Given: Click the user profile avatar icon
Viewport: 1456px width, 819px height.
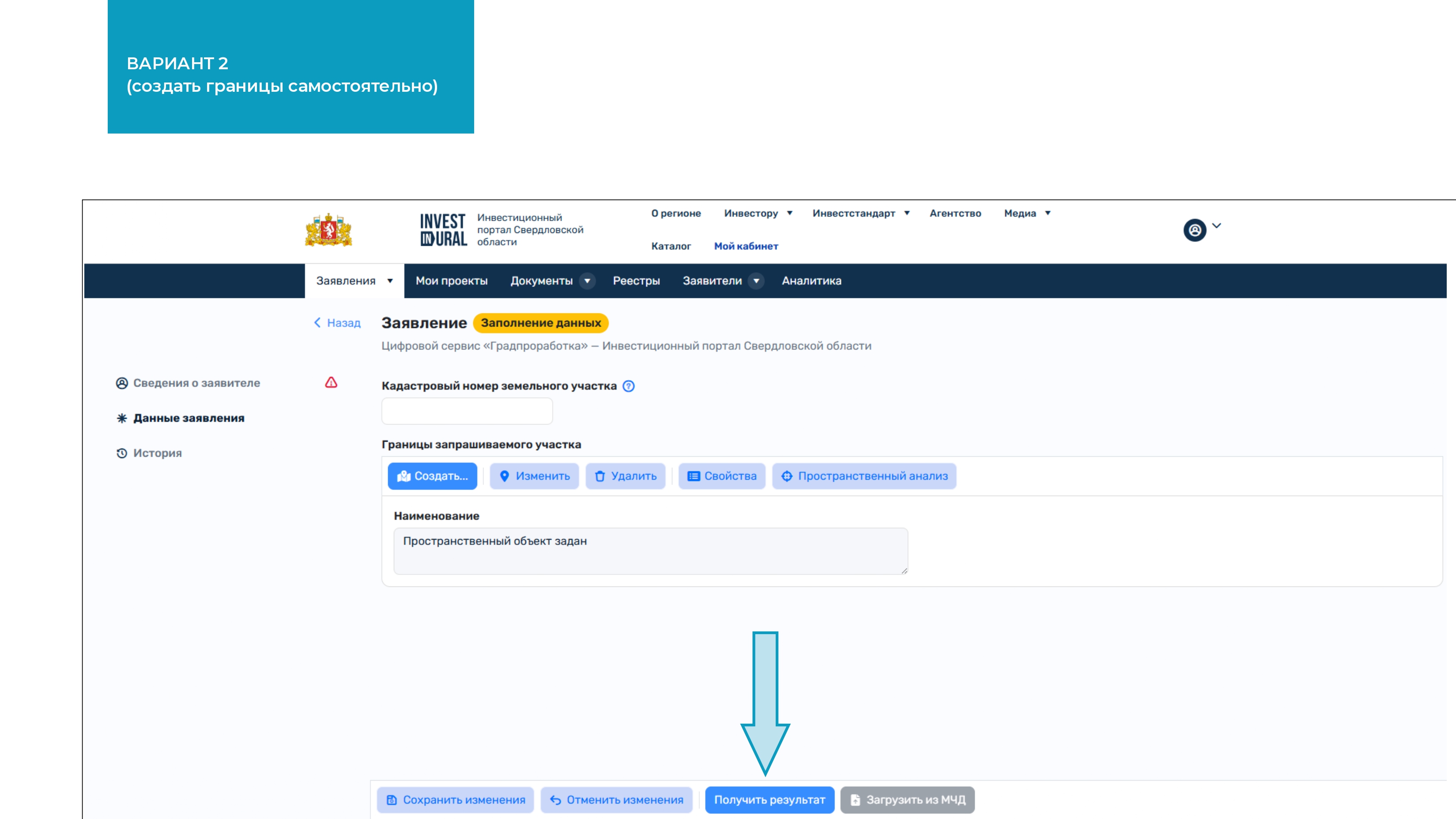Looking at the screenshot, I should [x=1194, y=230].
